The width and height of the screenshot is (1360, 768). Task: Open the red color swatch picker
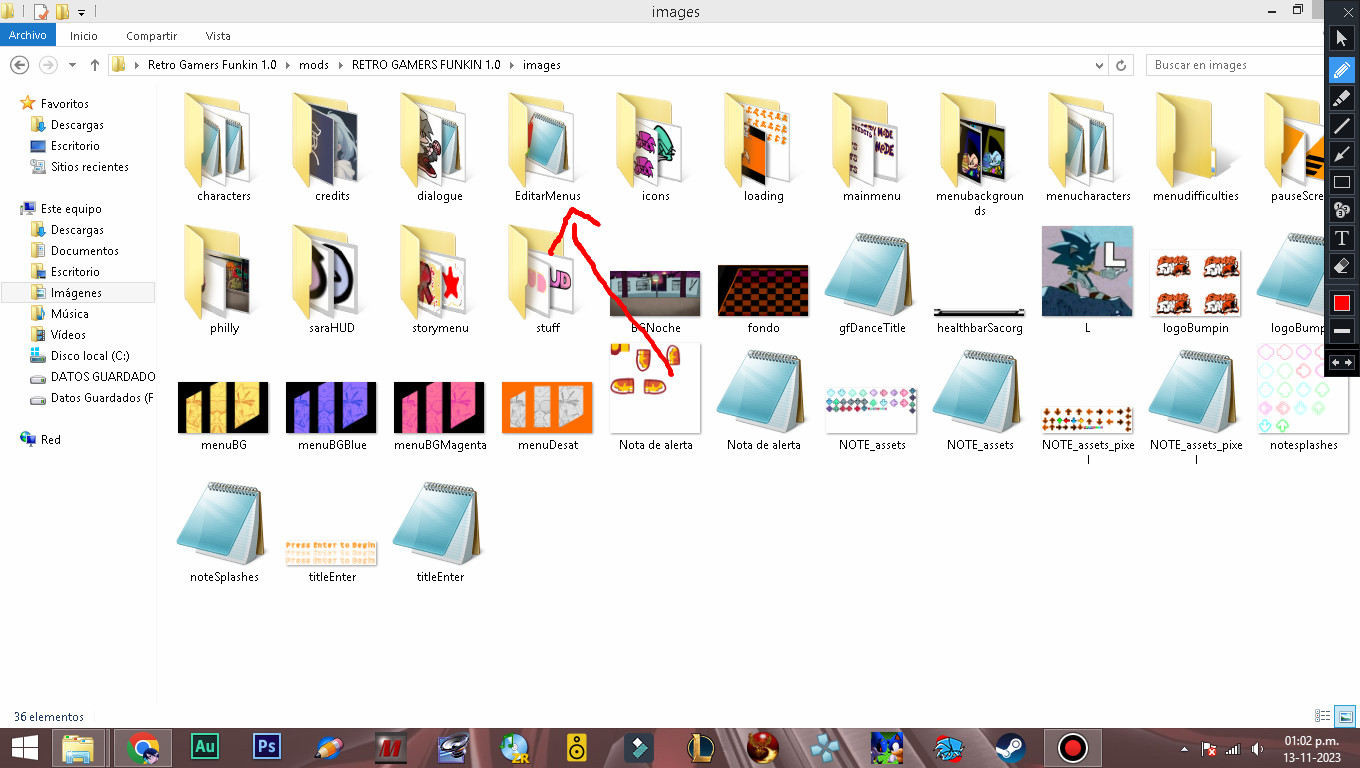coord(1342,303)
